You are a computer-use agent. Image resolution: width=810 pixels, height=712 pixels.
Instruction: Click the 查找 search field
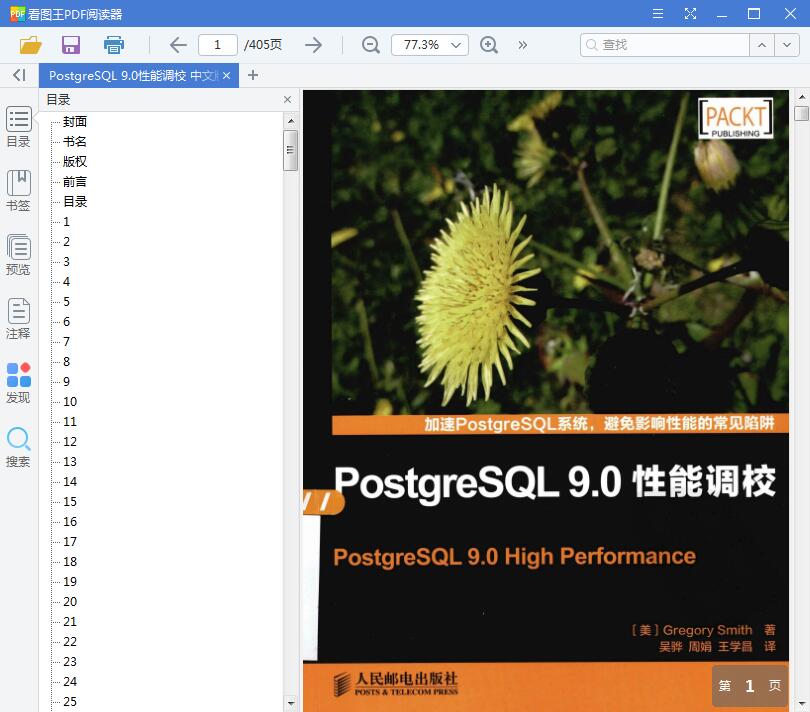pyautogui.click(x=664, y=45)
